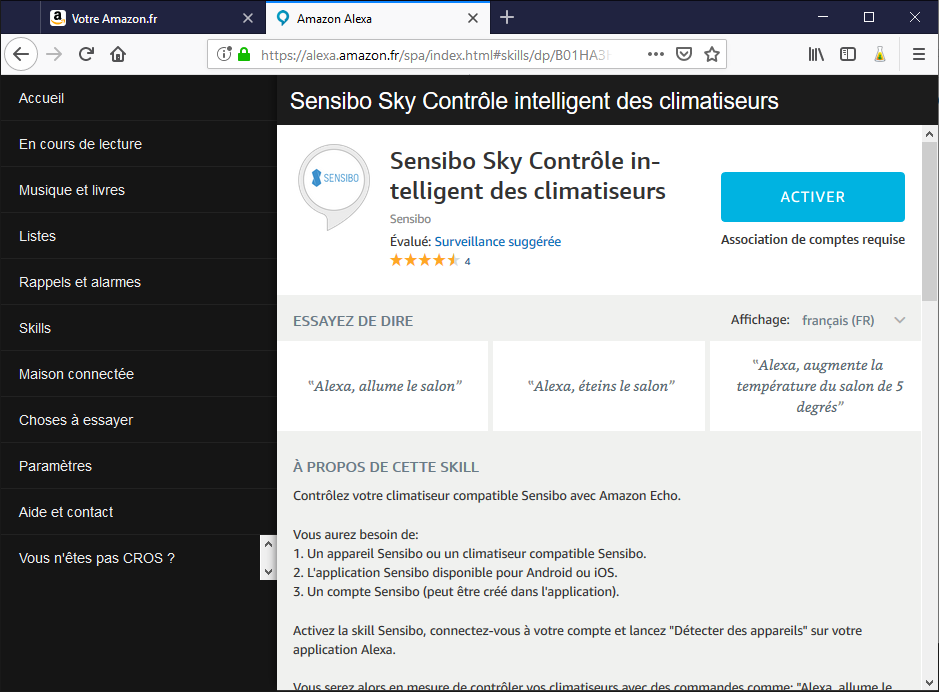Screen dimensions: 939x692
Task: Open the Firefox hamburger menu
Action: click(918, 55)
